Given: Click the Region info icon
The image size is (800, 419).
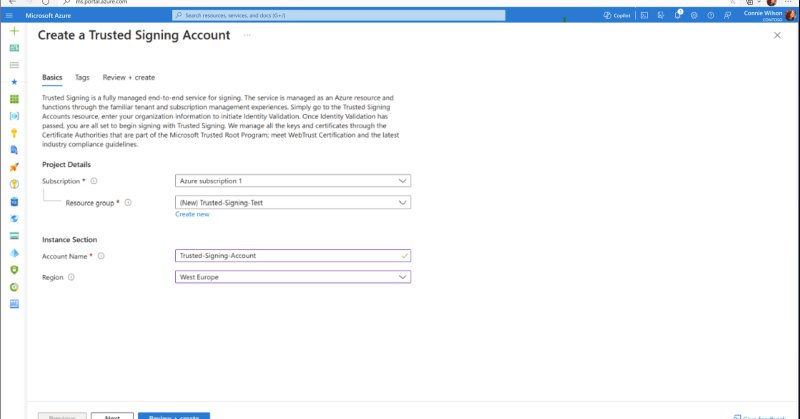Looking at the screenshot, I should [x=71, y=277].
